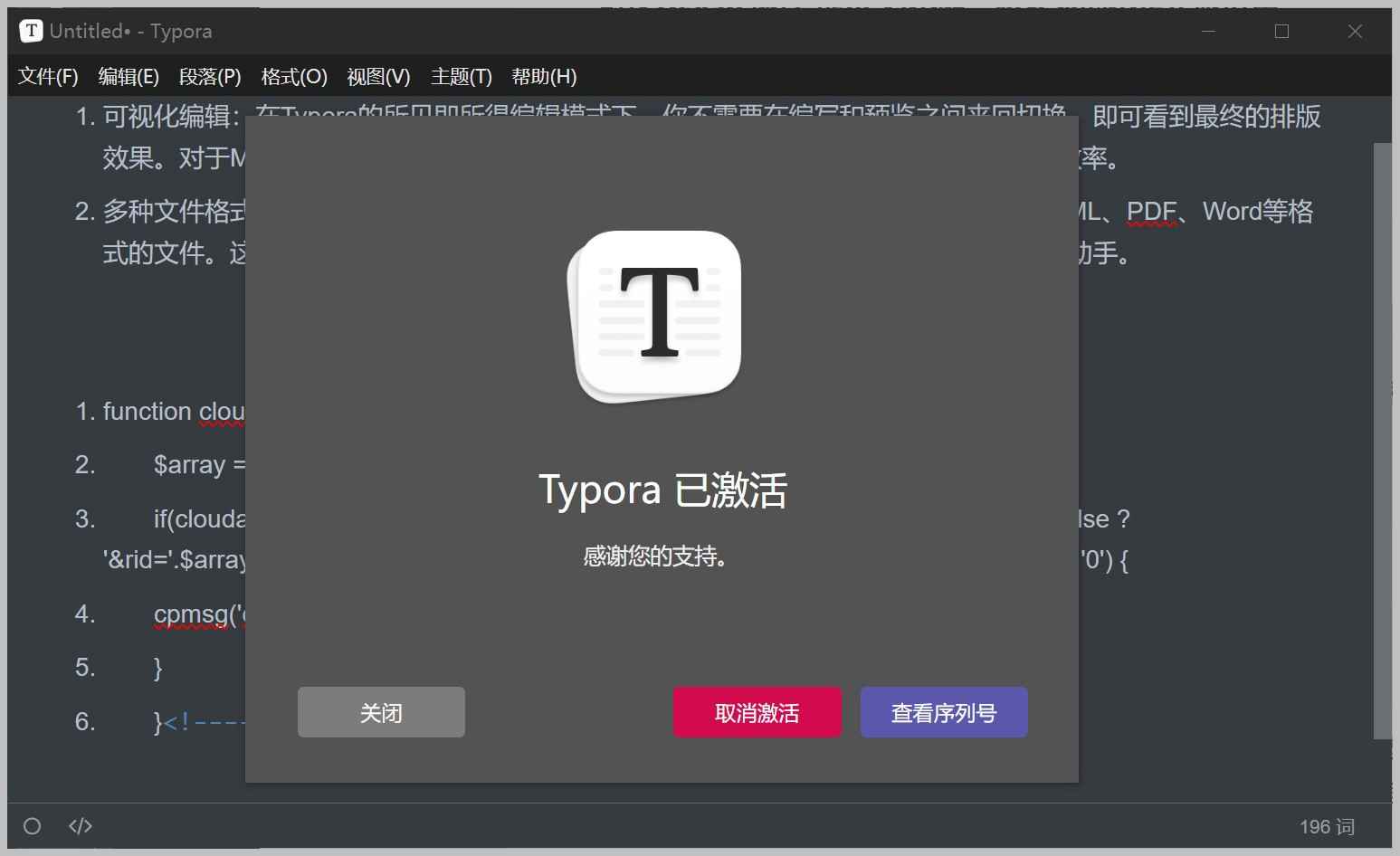The height and width of the screenshot is (856, 1400).
Task: Open the 段落(P) menu
Action: (210, 77)
